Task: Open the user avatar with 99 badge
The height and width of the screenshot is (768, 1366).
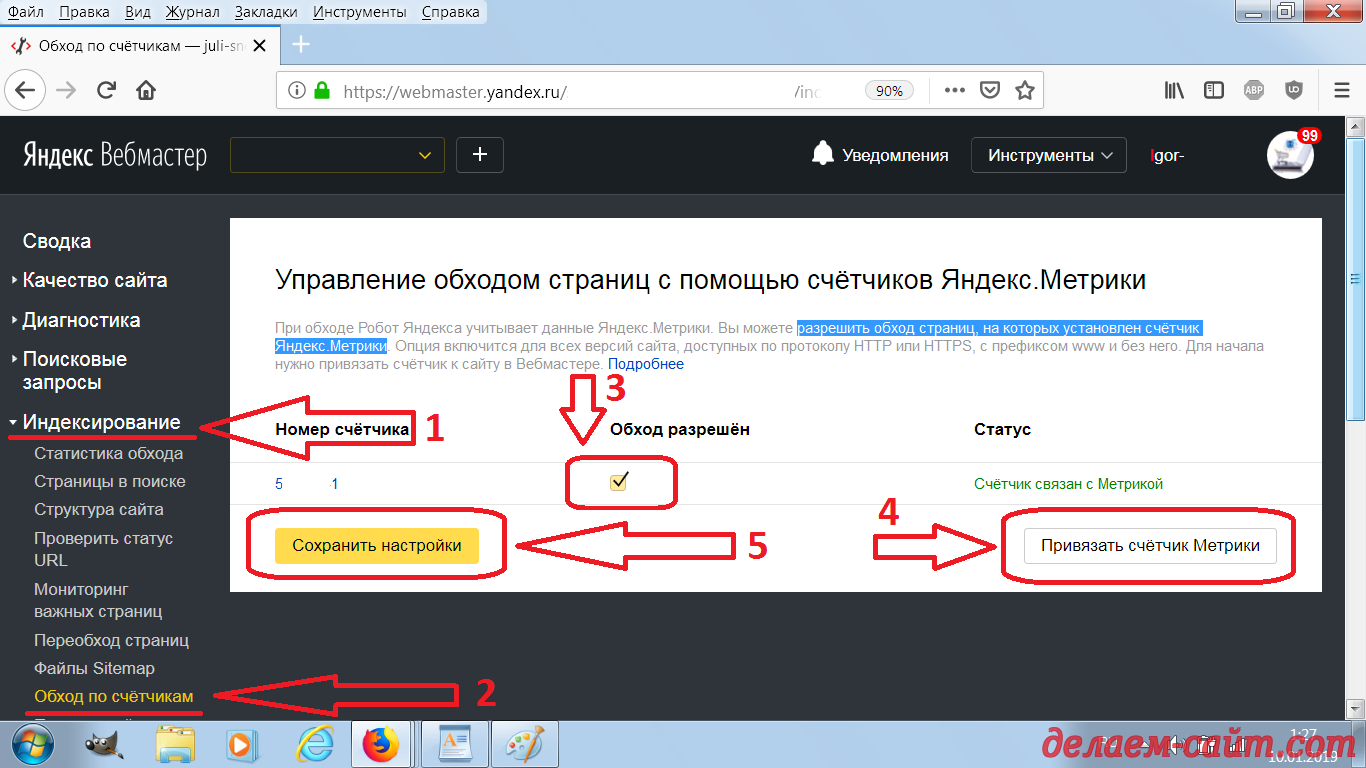Action: [1291, 154]
